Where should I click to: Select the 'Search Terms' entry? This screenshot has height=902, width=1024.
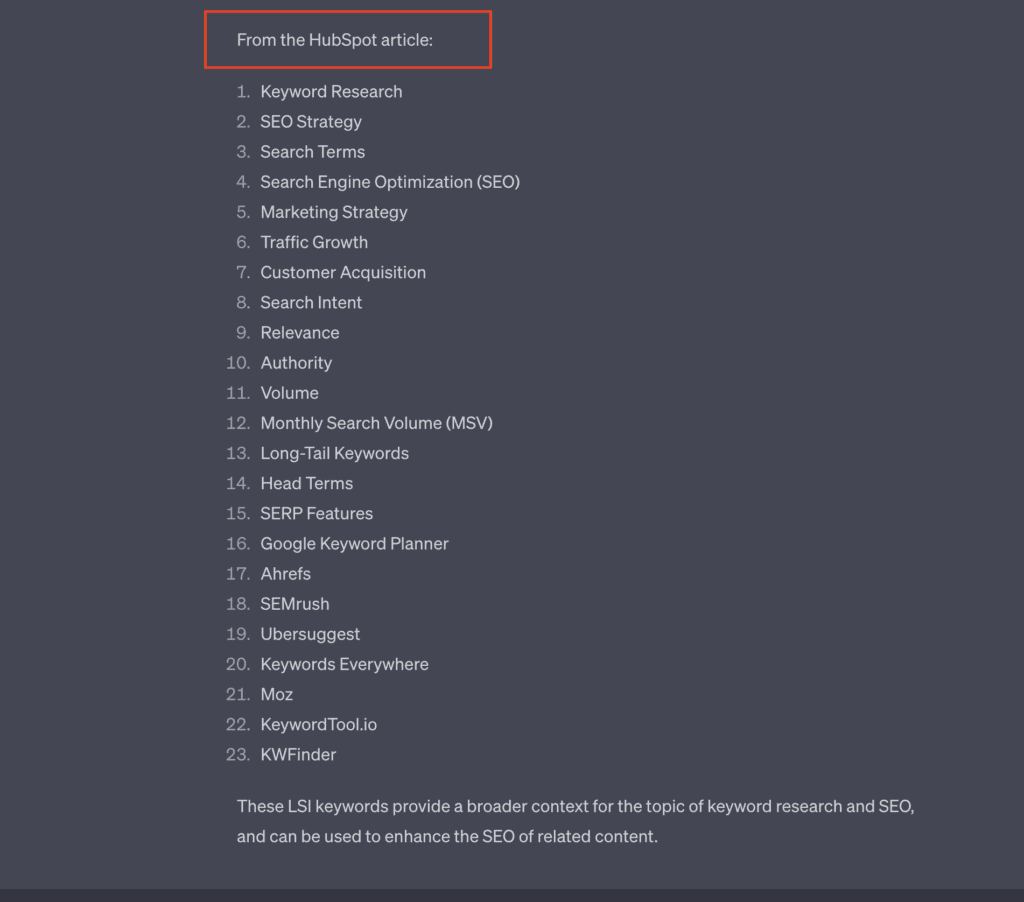pyautogui.click(x=313, y=152)
